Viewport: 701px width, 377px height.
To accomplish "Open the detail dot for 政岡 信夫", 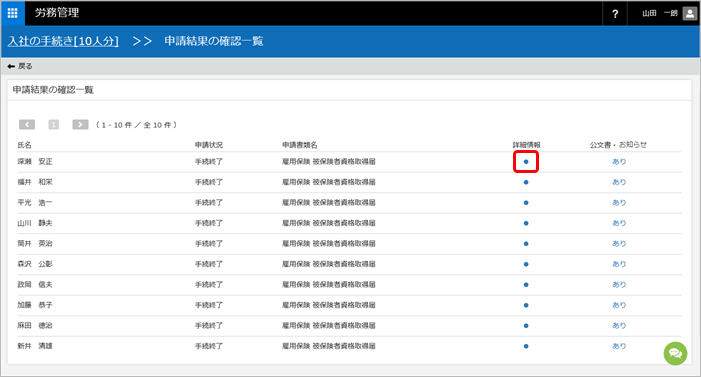I will 526,285.
